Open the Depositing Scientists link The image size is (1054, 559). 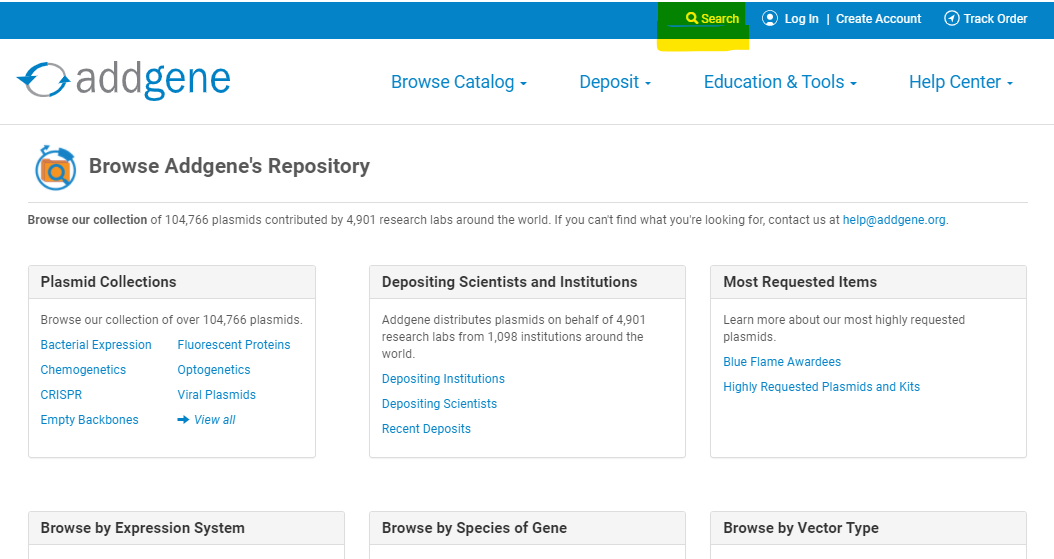coord(440,404)
